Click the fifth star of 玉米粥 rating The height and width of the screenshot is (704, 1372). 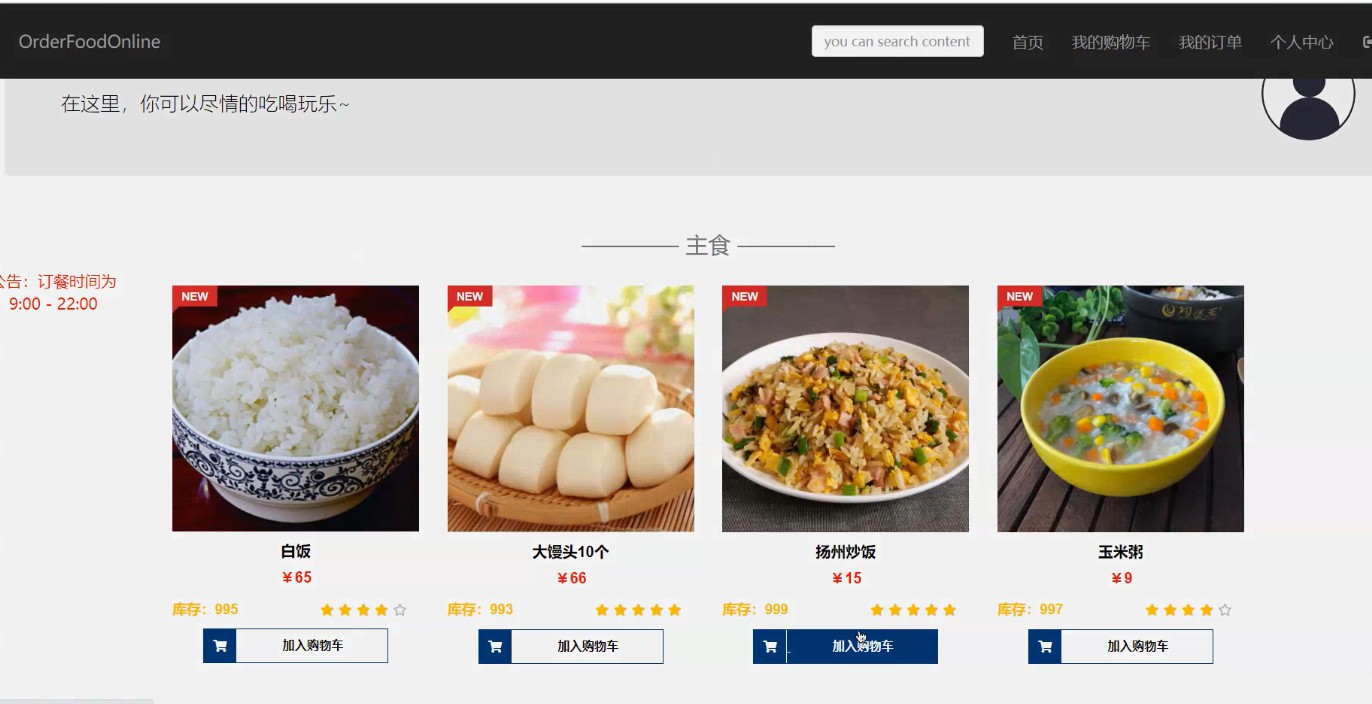pyautogui.click(x=1225, y=610)
